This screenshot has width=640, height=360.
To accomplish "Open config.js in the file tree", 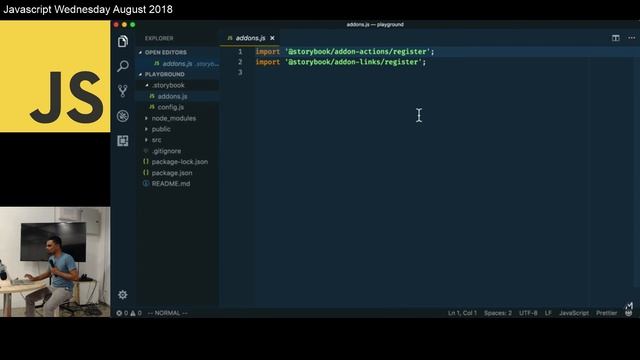I will 171,107.
